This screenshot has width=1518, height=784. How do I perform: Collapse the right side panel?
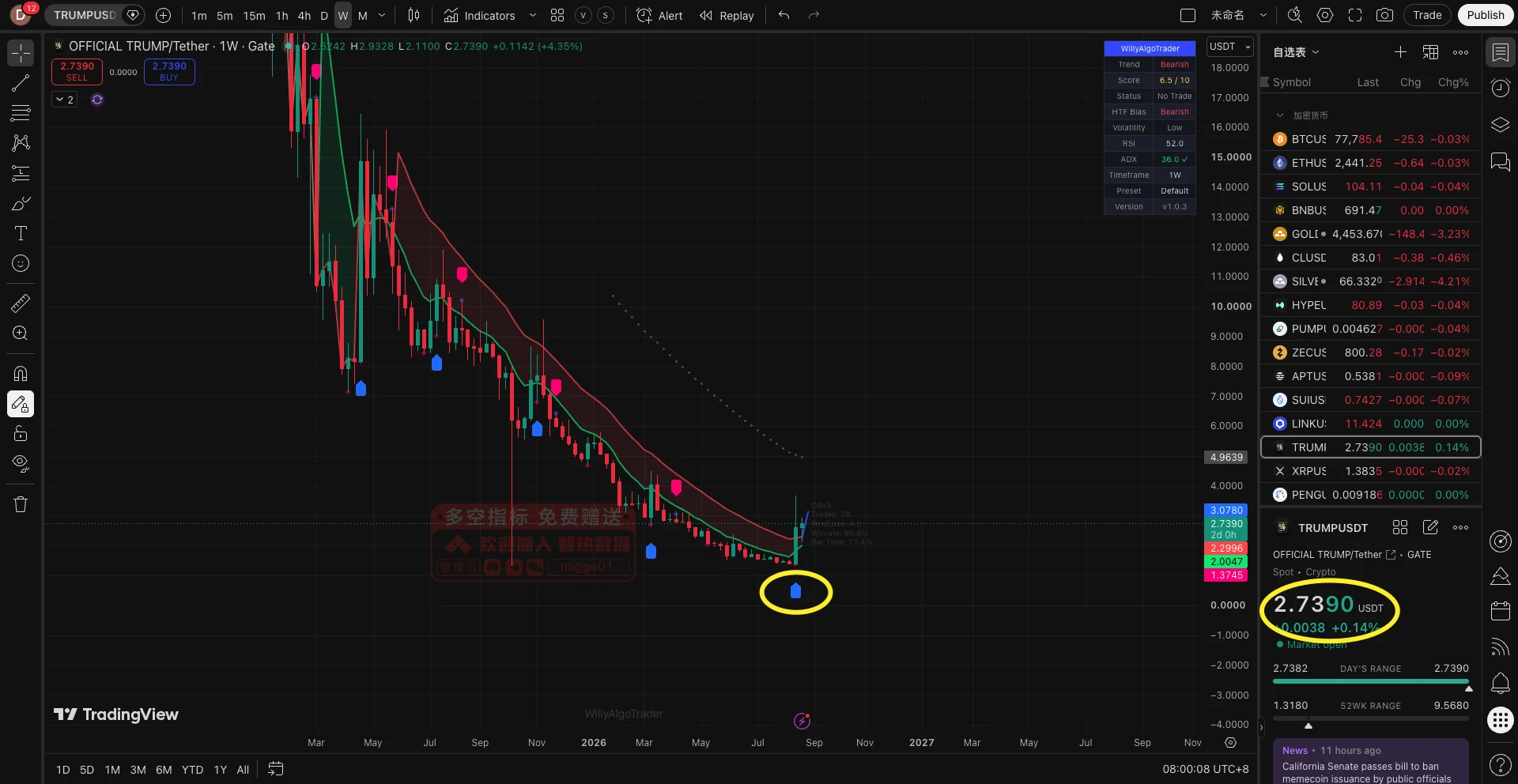tap(1261, 727)
